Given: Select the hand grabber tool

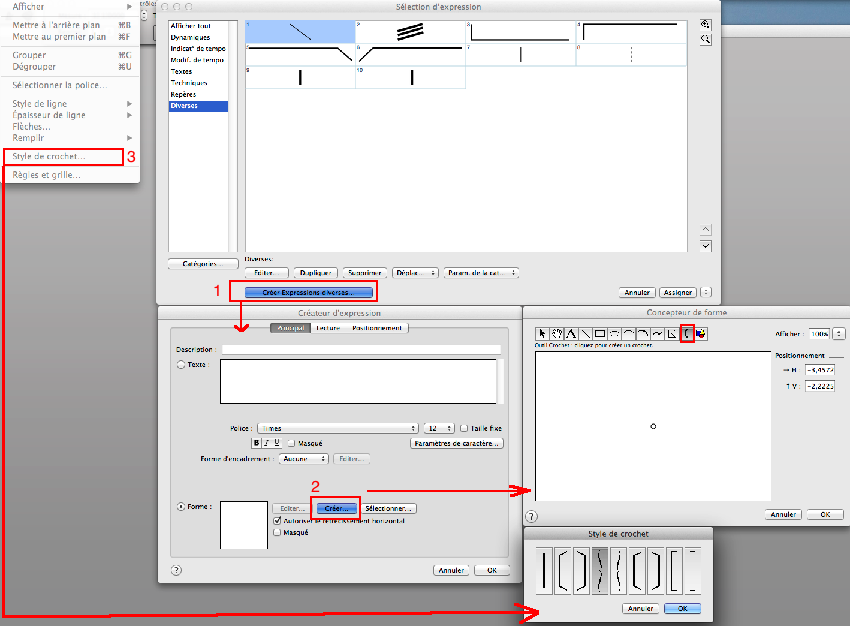Looking at the screenshot, I should tap(557, 334).
